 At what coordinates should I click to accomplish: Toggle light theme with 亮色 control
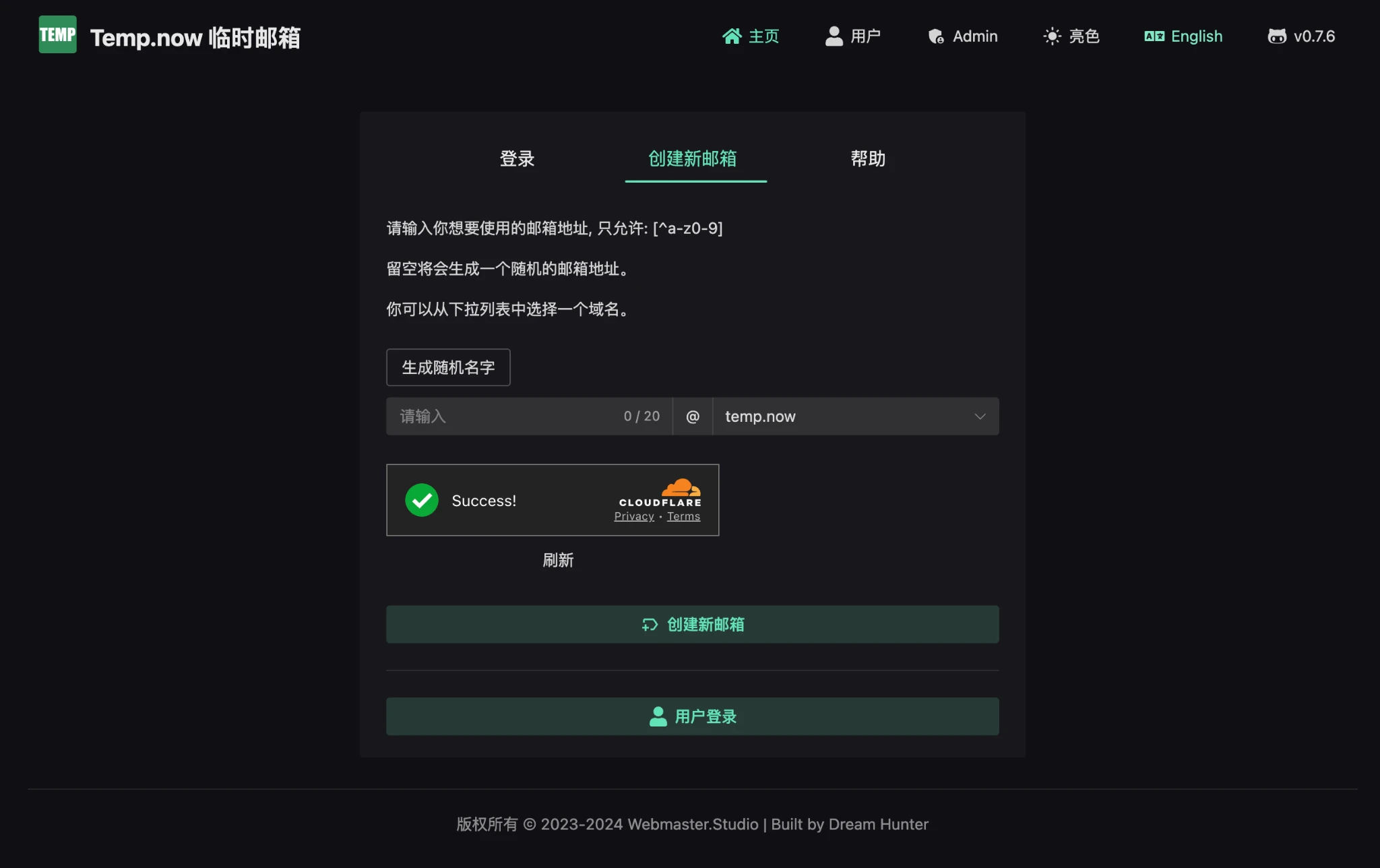click(1071, 36)
